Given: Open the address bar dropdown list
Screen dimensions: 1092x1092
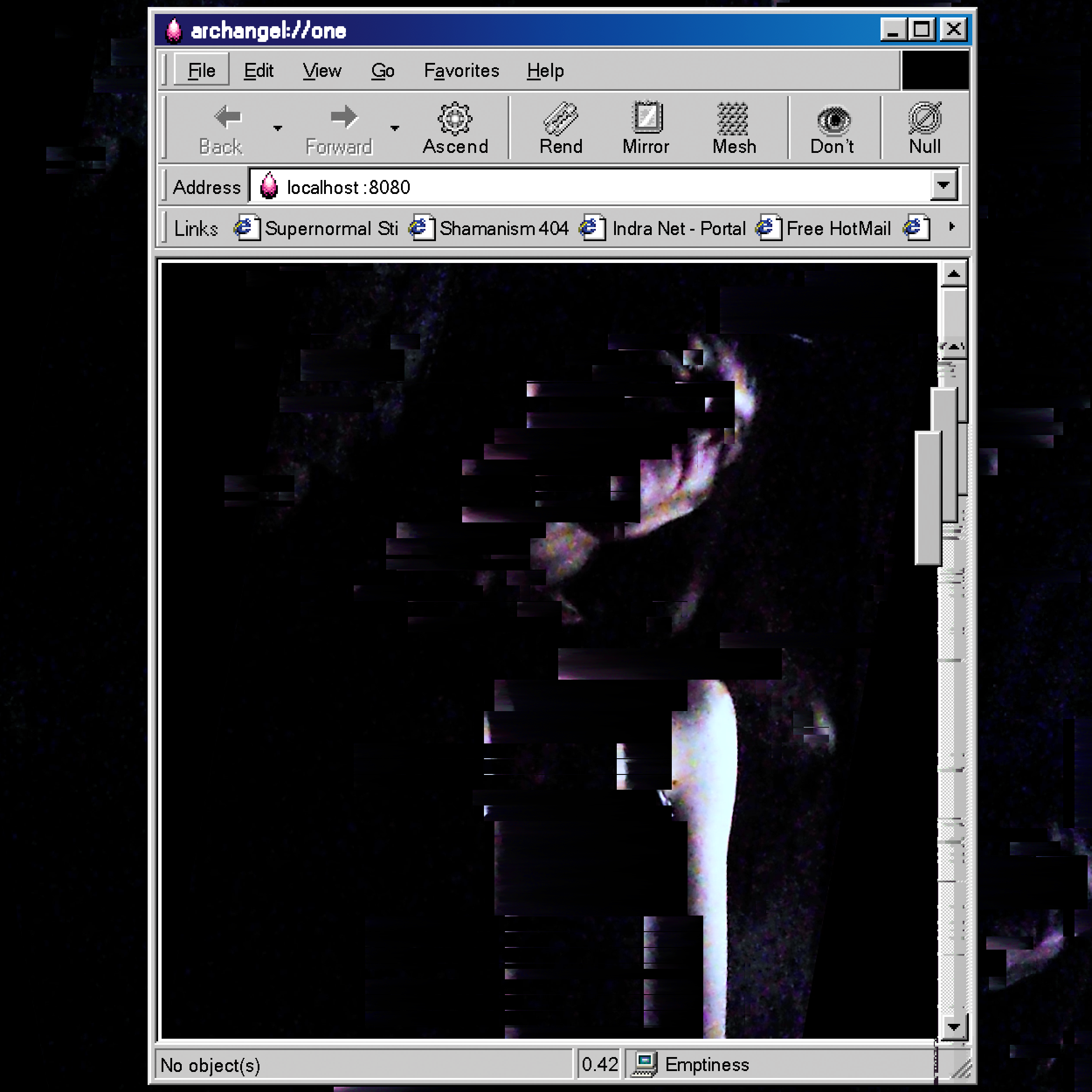Looking at the screenshot, I should coord(943,185).
